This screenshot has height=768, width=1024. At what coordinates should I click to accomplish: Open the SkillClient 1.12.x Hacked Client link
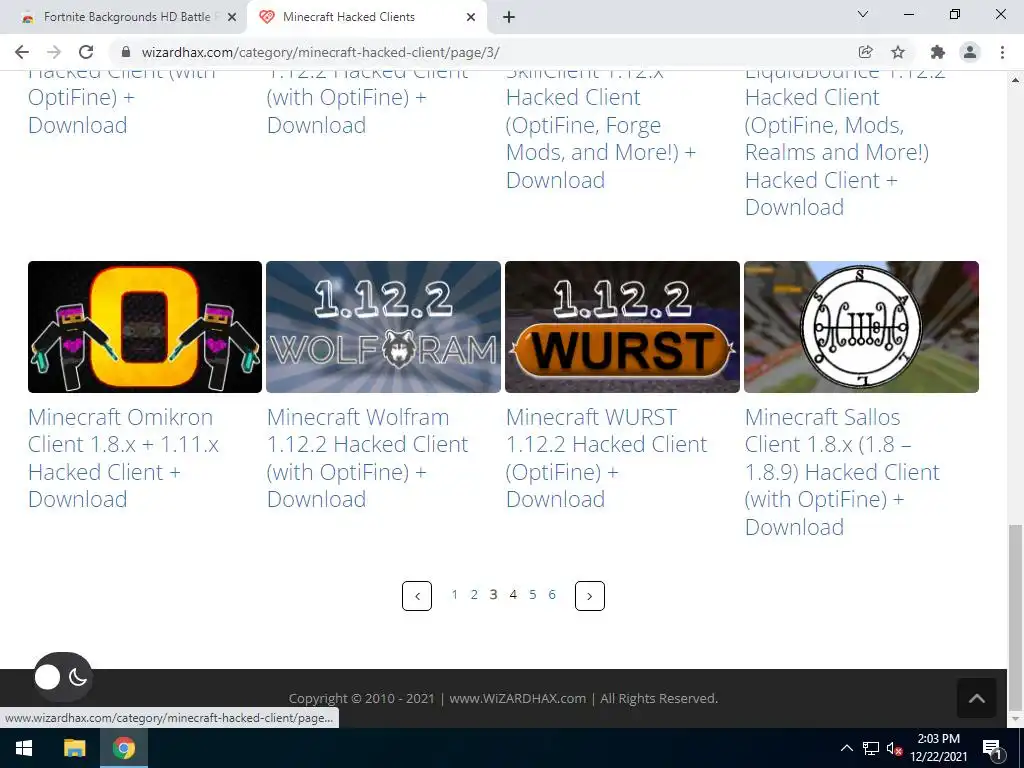click(x=601, y=131)
